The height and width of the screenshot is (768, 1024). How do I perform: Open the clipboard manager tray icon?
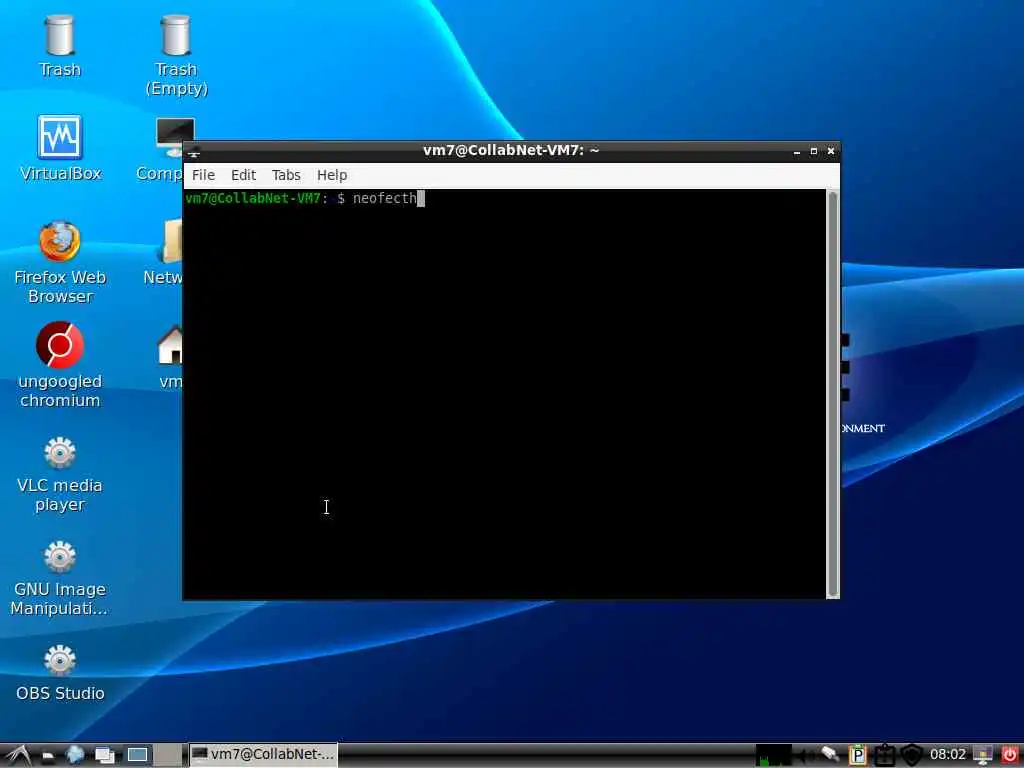(x=885, y=756)
